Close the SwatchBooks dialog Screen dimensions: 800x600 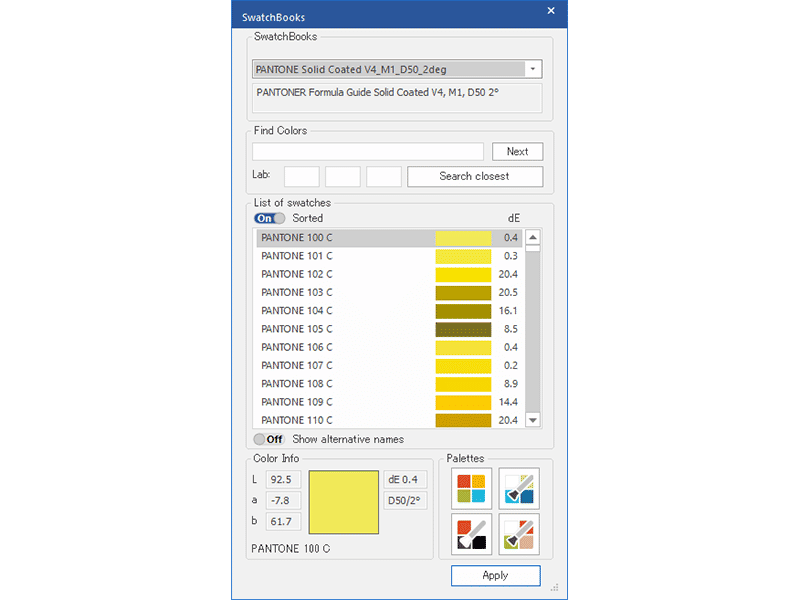tap(551, 11)
